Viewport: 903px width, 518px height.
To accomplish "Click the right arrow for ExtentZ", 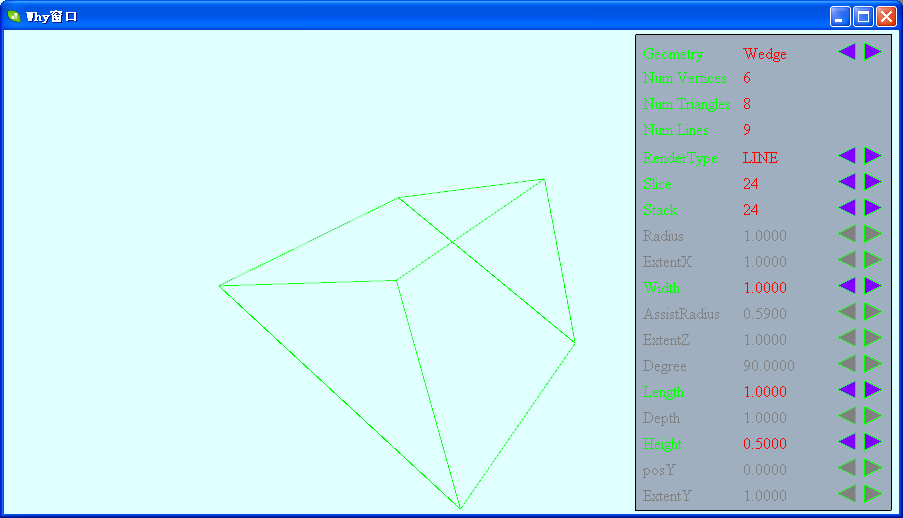I will click(873, 338).
